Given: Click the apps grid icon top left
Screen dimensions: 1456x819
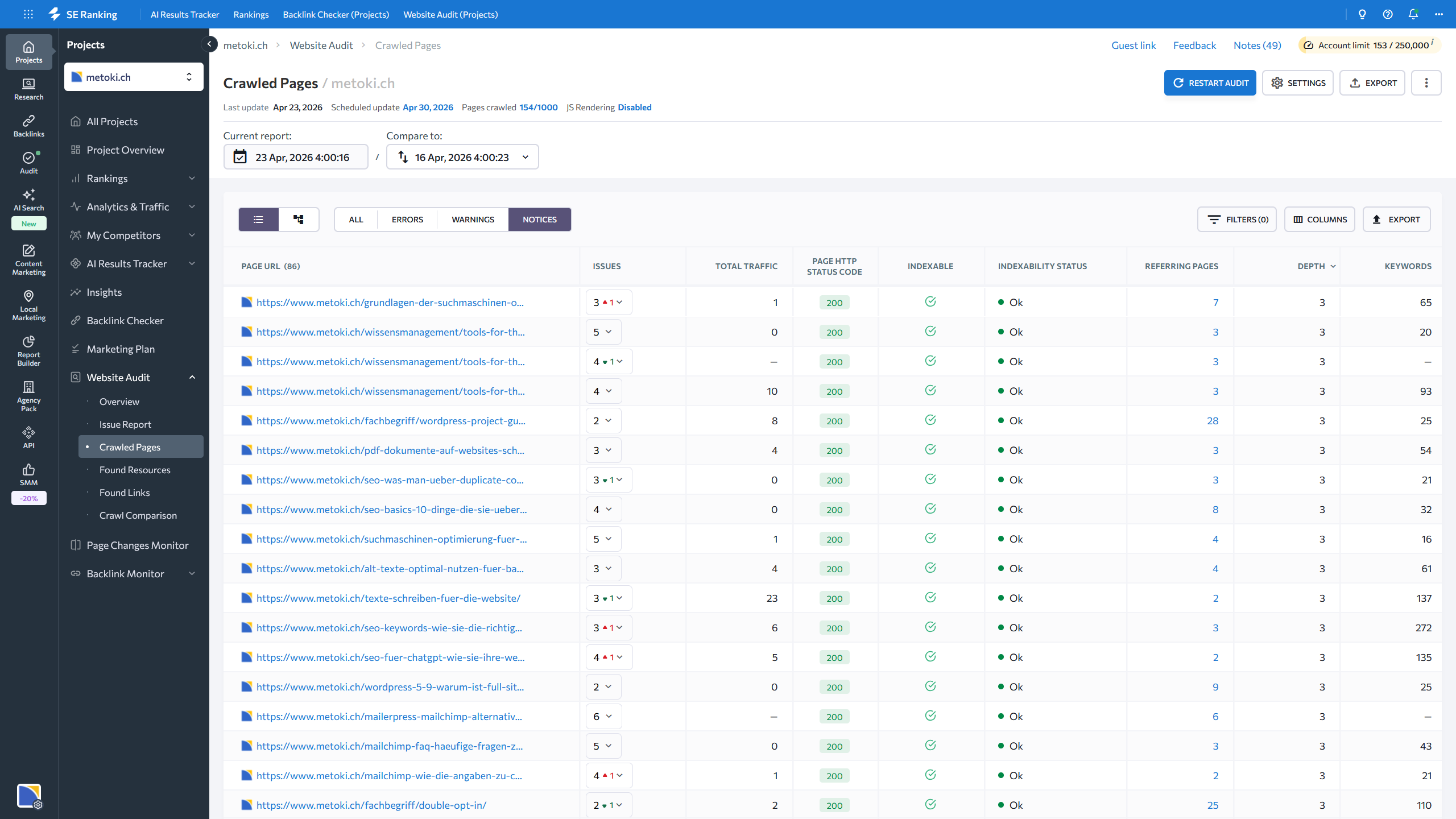Looking at the screenshot, I should click(28, 14).
